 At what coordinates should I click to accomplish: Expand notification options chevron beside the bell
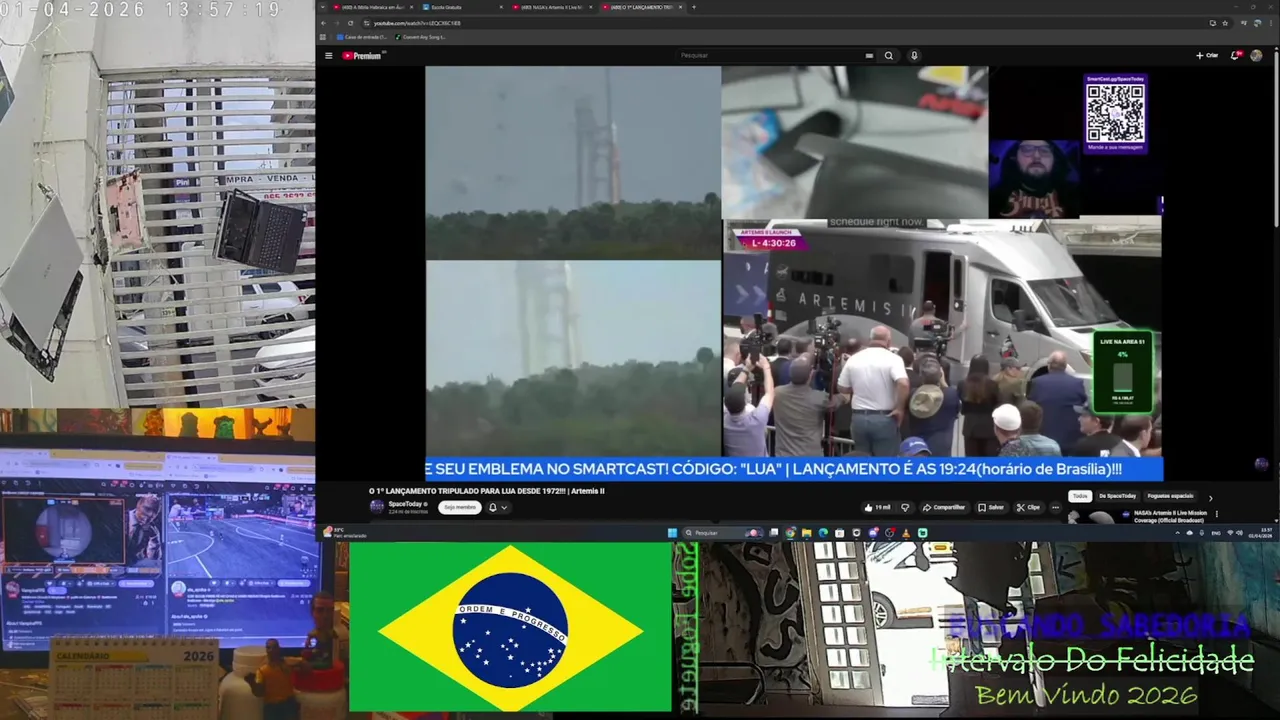click(x=504, y=507)
